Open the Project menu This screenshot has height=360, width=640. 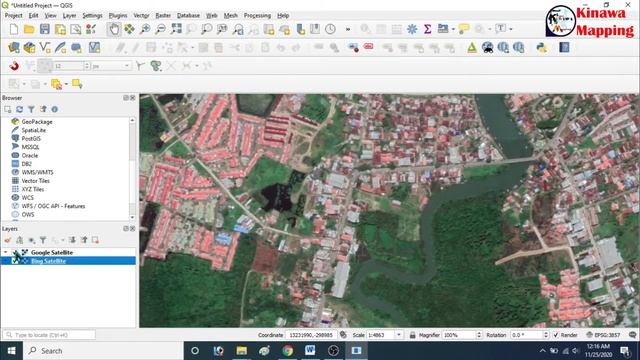click(13, 16)
